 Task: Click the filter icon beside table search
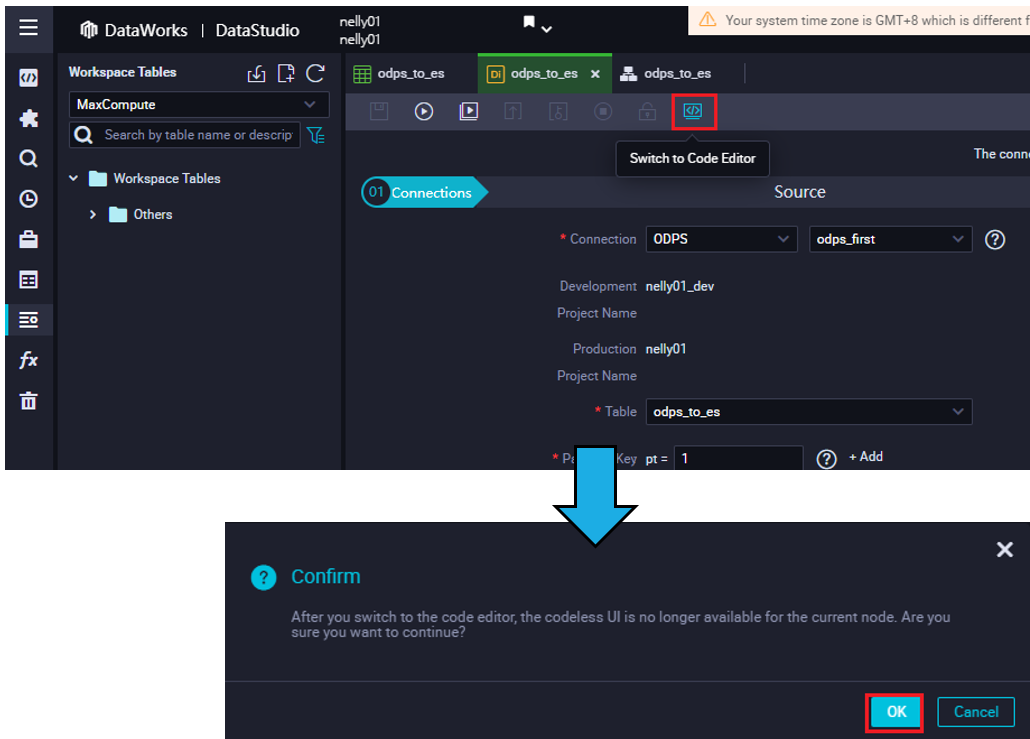click(316, 135)
